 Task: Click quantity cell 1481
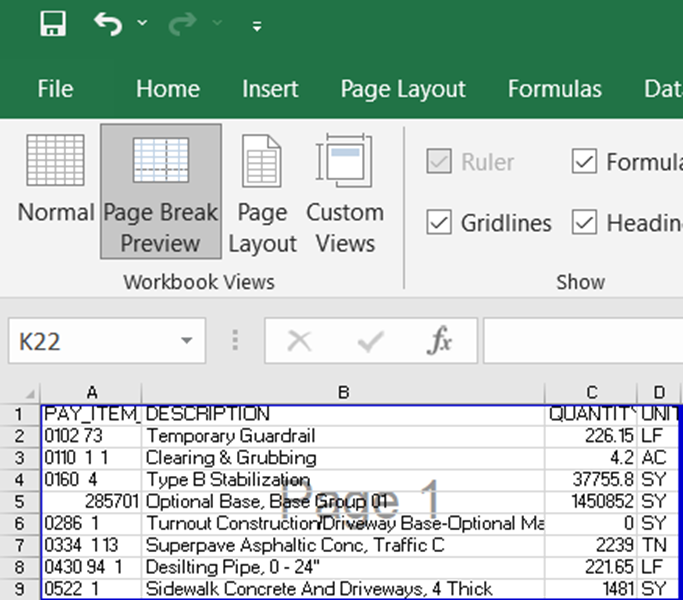click(x=591, y=589)
